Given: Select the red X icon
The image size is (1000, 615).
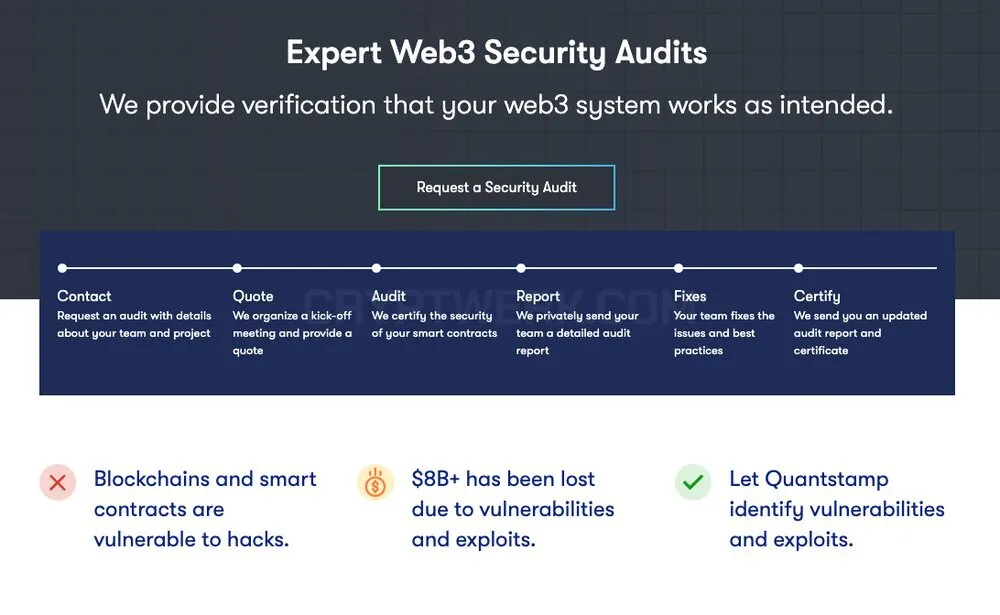Looking at the screenshot, I should click(x=58, y=482).
